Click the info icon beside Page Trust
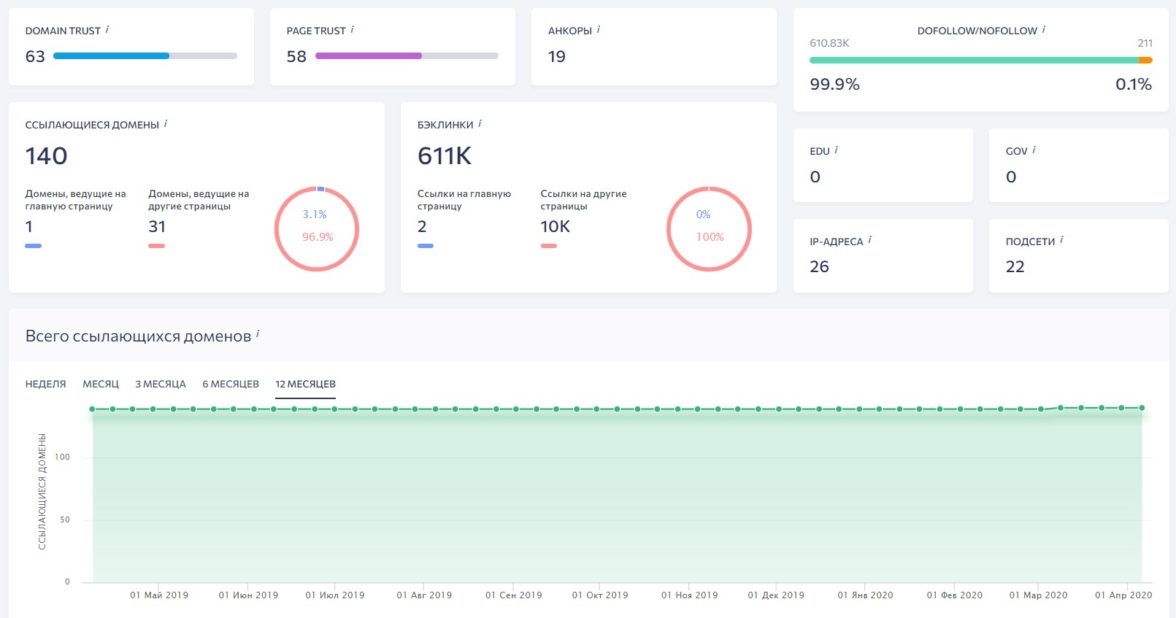 [x=352, y=30]
